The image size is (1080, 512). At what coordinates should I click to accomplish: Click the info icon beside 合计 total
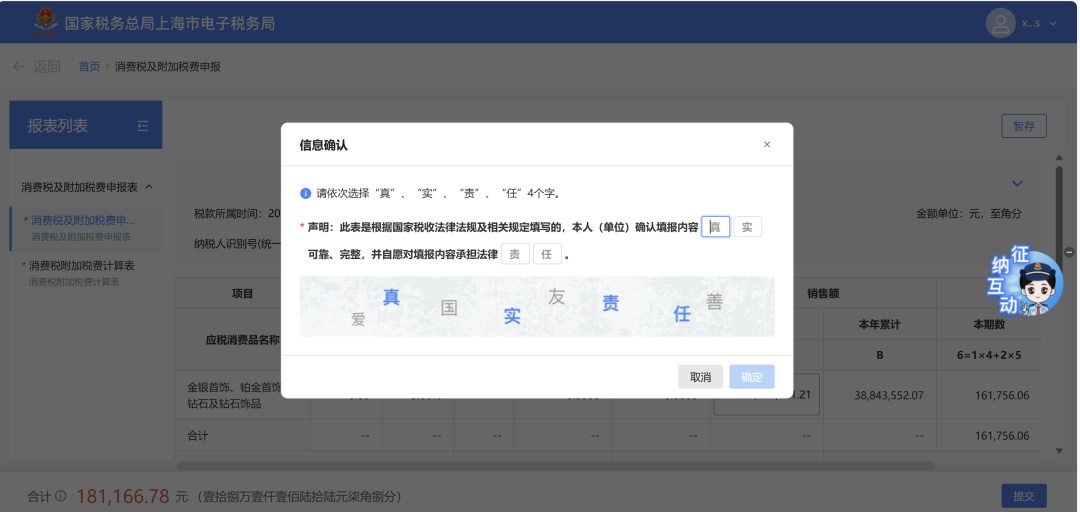point(61,496)
